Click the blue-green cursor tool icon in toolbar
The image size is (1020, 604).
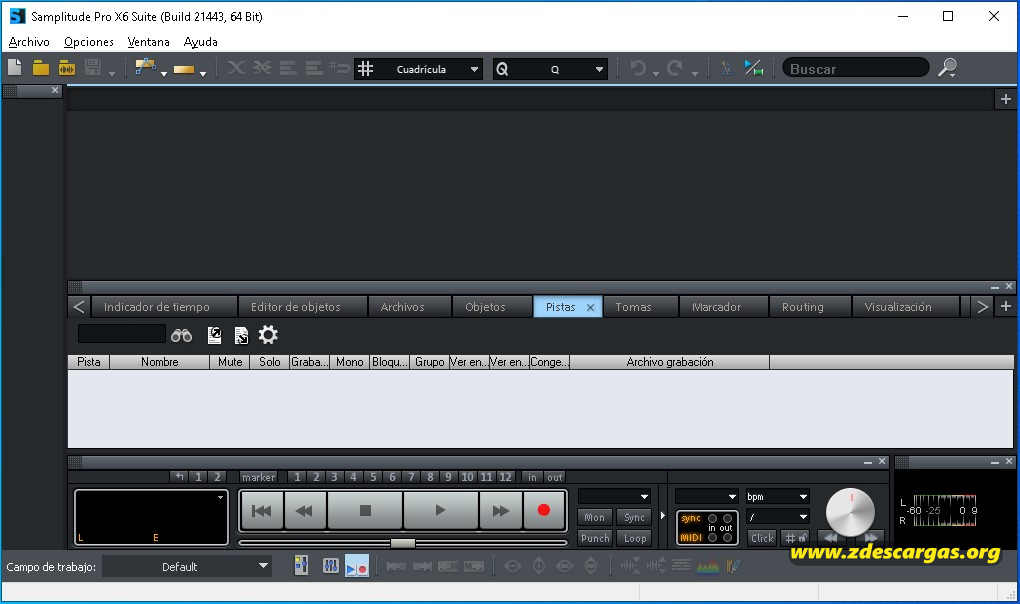click(754, 68)
